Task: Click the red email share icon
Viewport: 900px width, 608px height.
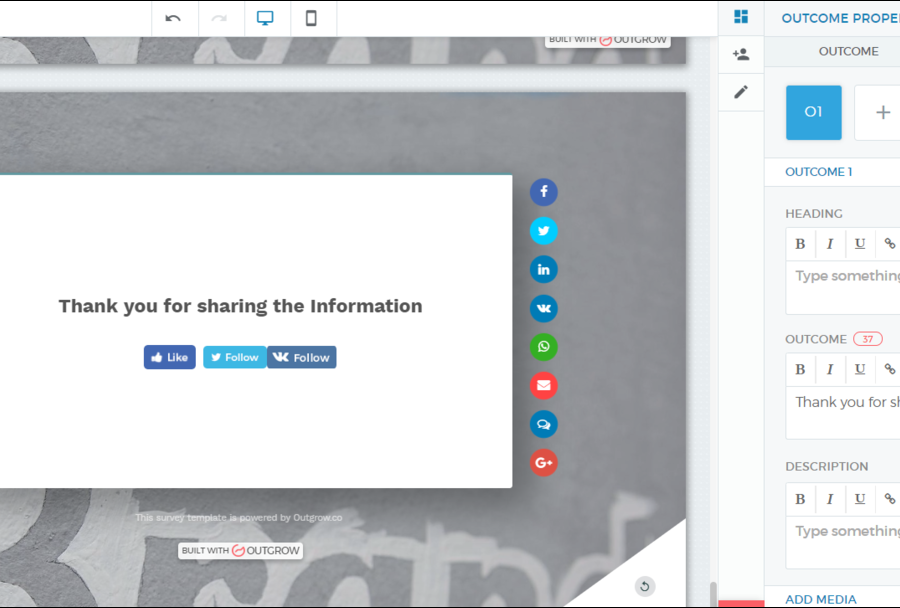Action: [x=543, y=385]
